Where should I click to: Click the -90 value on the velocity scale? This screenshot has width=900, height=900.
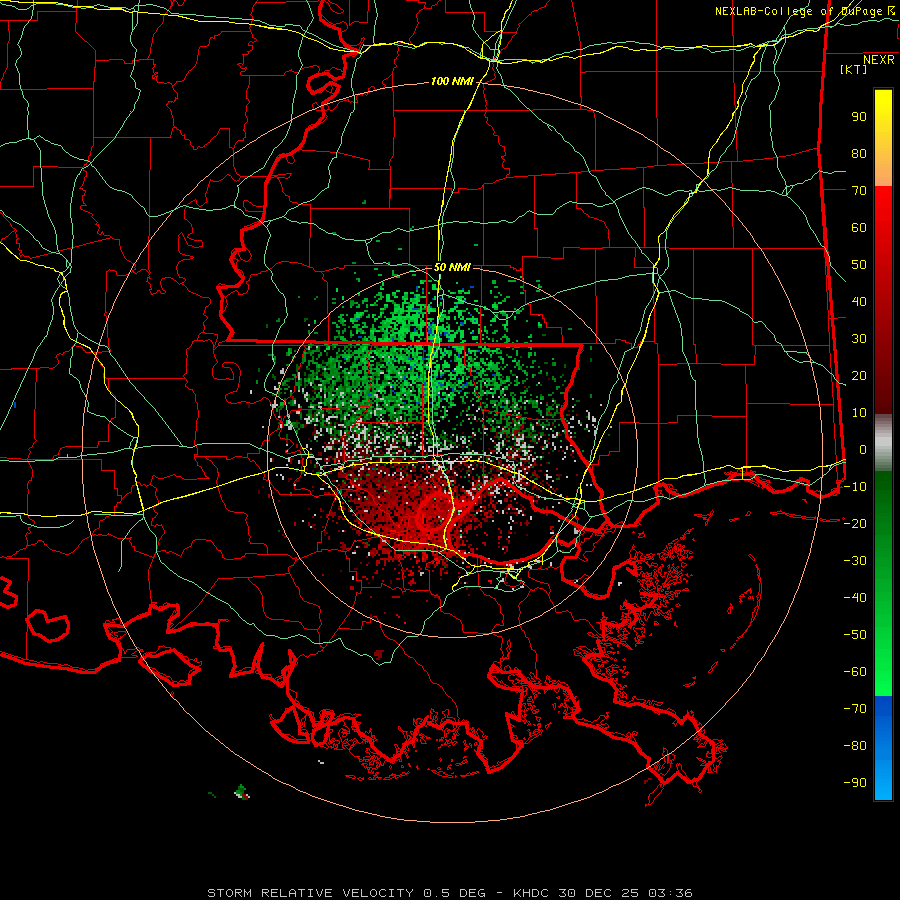click(x=855, y=783)
